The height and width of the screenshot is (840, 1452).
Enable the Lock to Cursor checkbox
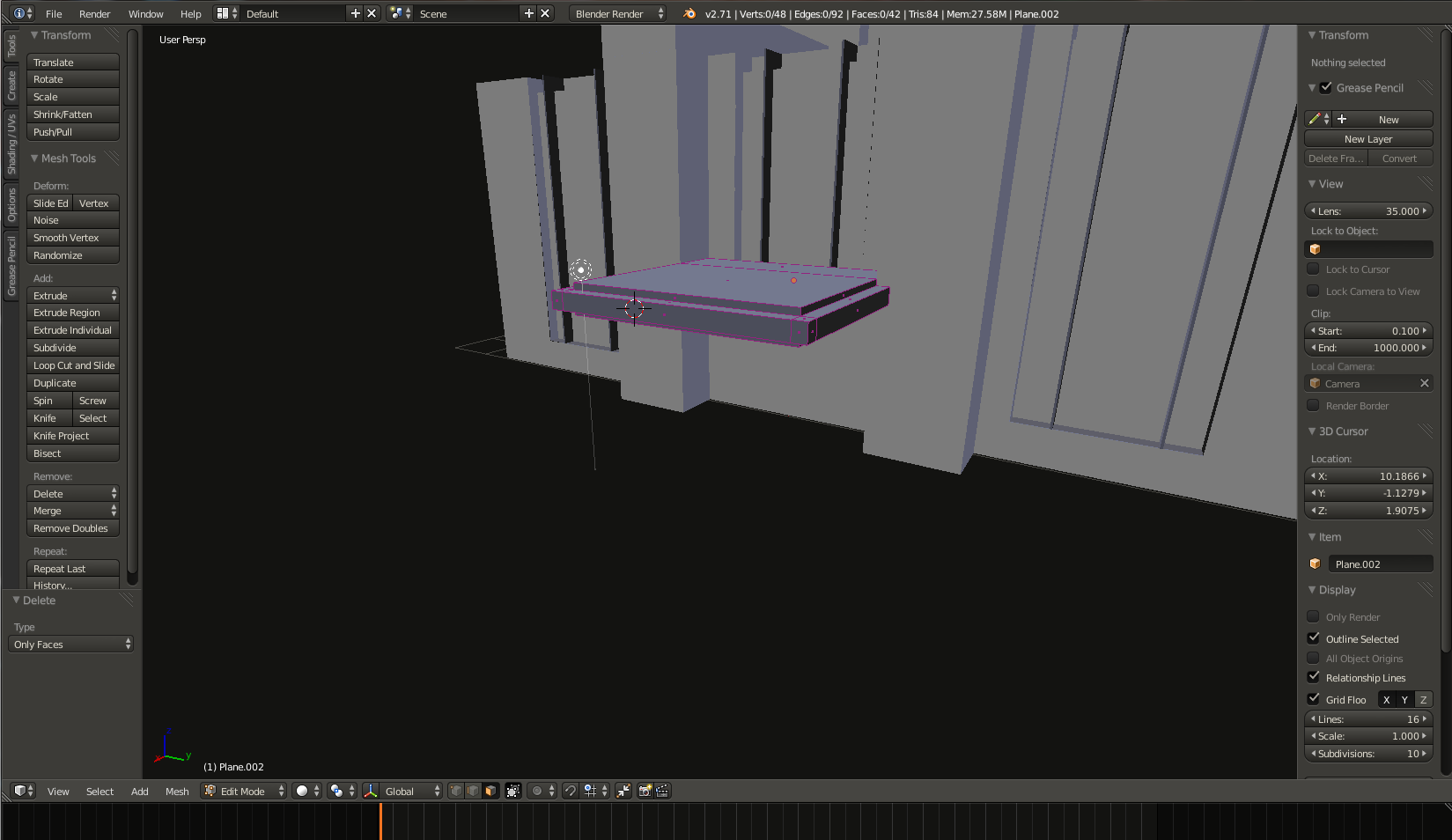tap(1314, 269)
